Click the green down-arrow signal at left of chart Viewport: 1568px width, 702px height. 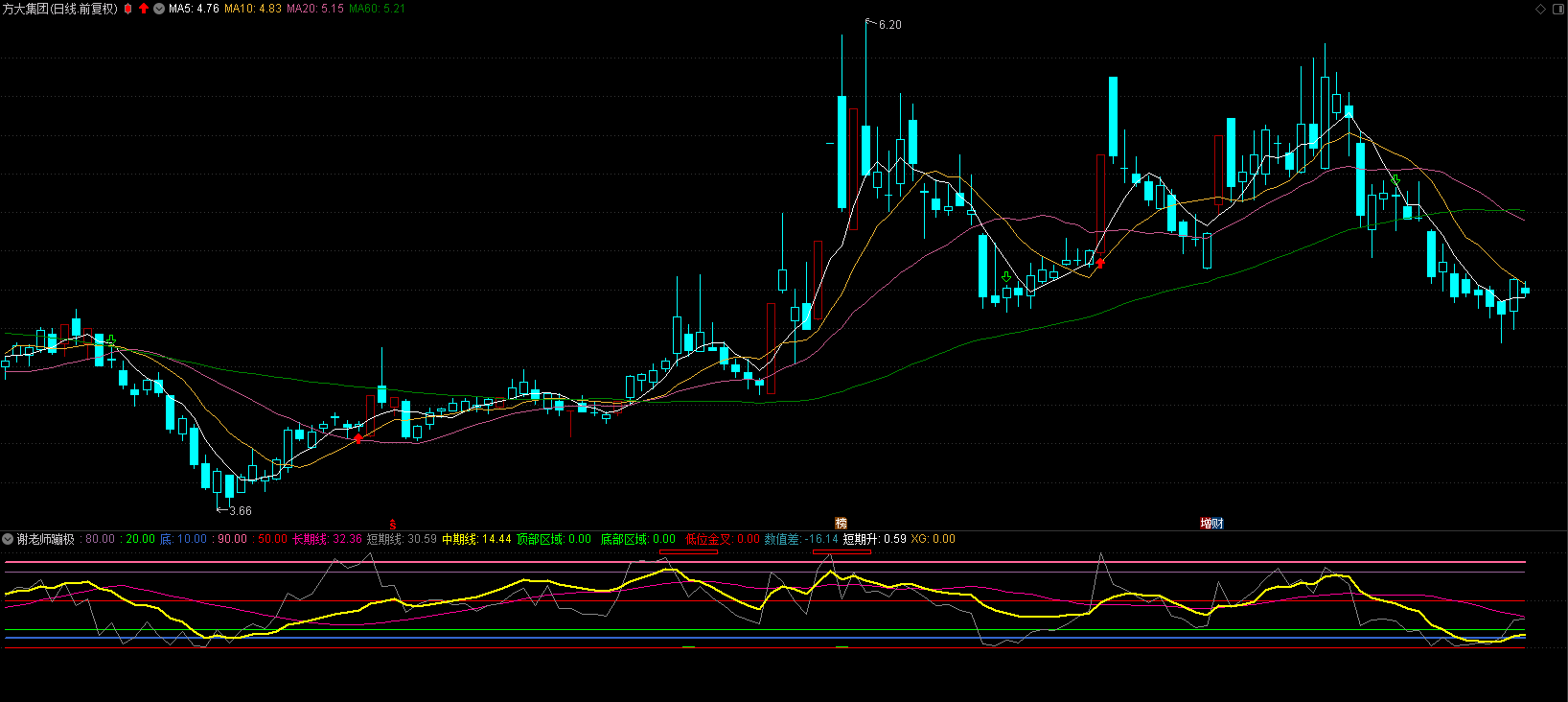pyautogui.click(x=111, y=340)
